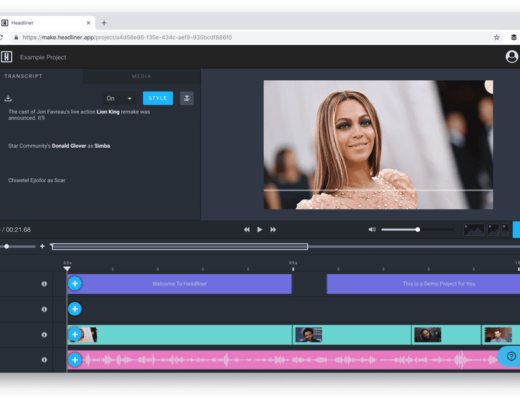This screenshot has width=520, height=400.
Task: Open info for the empty second track
Action: [x=44, y=309]
